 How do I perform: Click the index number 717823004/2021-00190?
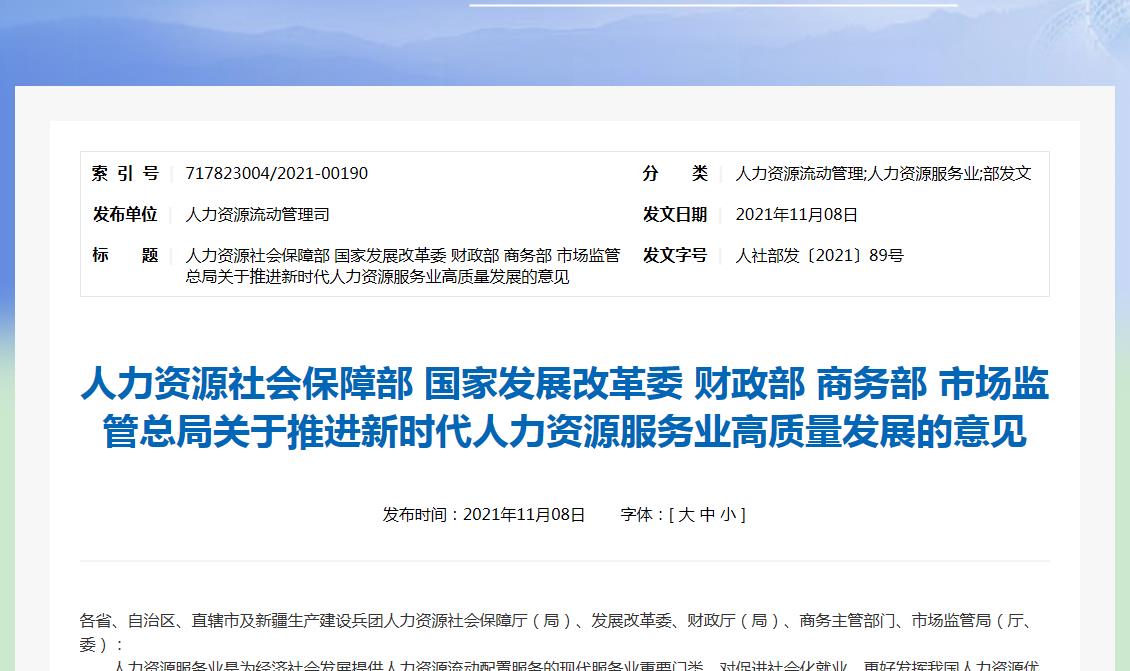pyautogui.click(x=276, y=173)
